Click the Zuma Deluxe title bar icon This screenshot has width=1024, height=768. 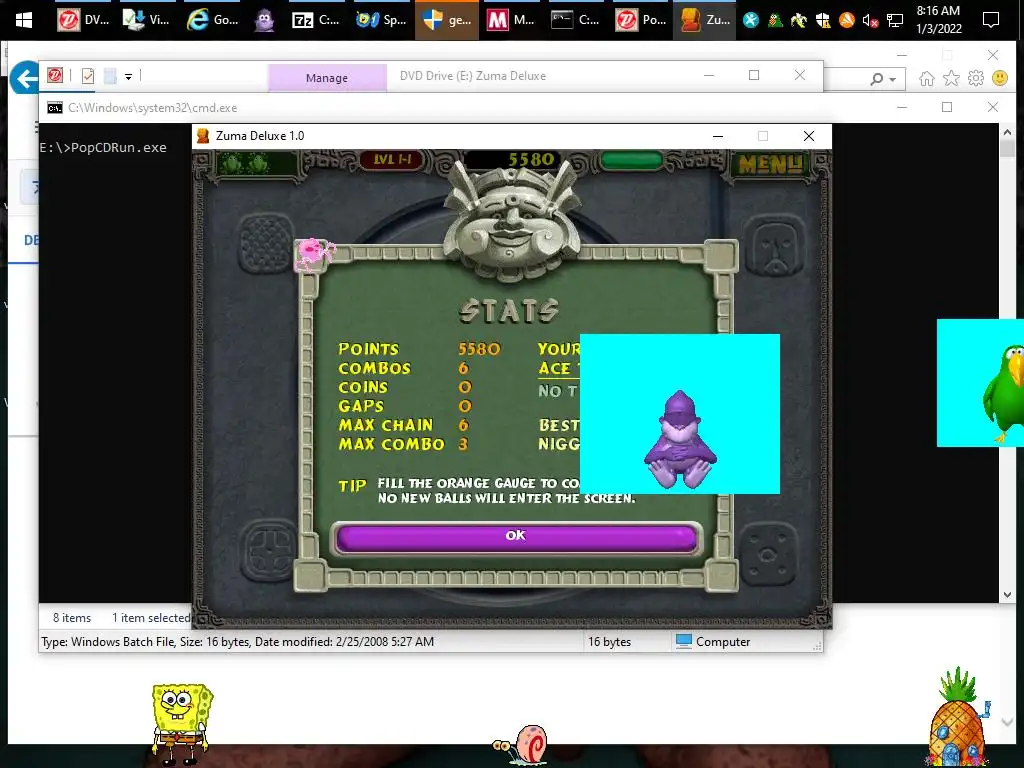coord(203,136)
